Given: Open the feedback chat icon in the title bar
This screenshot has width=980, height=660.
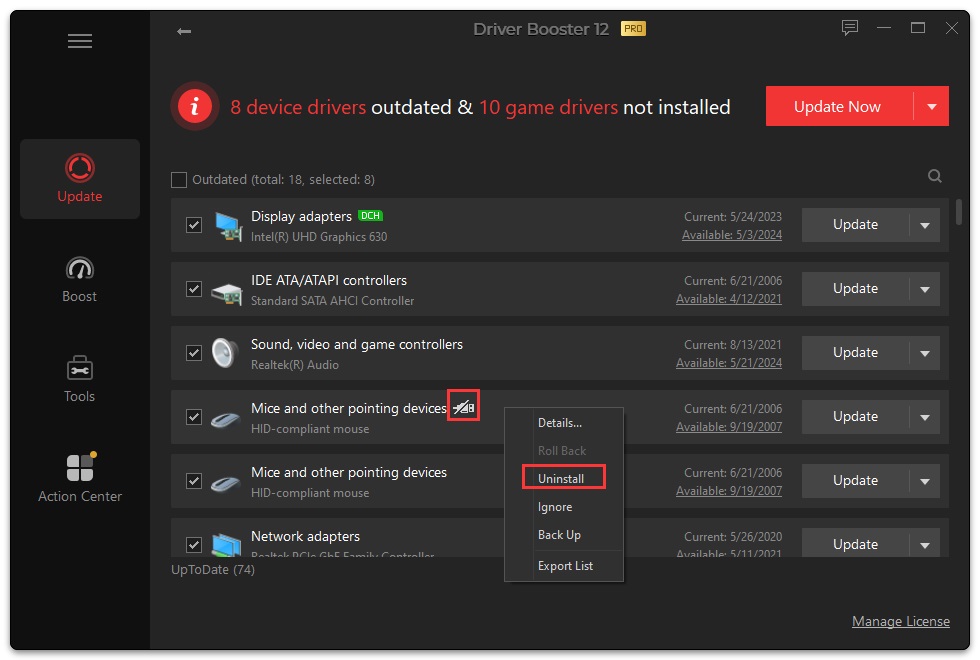Looking at the screenshot, I should (849, 28).
